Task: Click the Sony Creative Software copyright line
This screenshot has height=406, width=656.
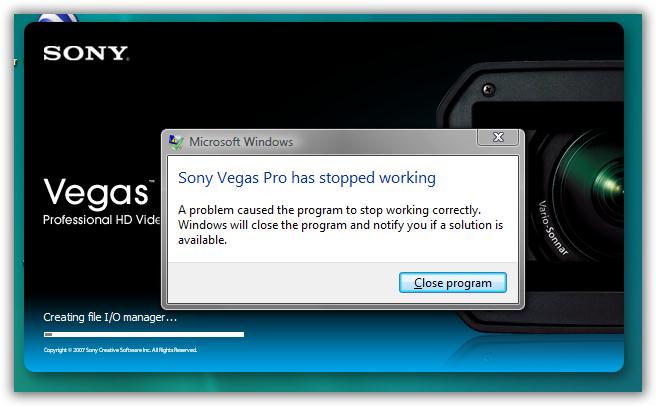Action: (x=120, y=350)
